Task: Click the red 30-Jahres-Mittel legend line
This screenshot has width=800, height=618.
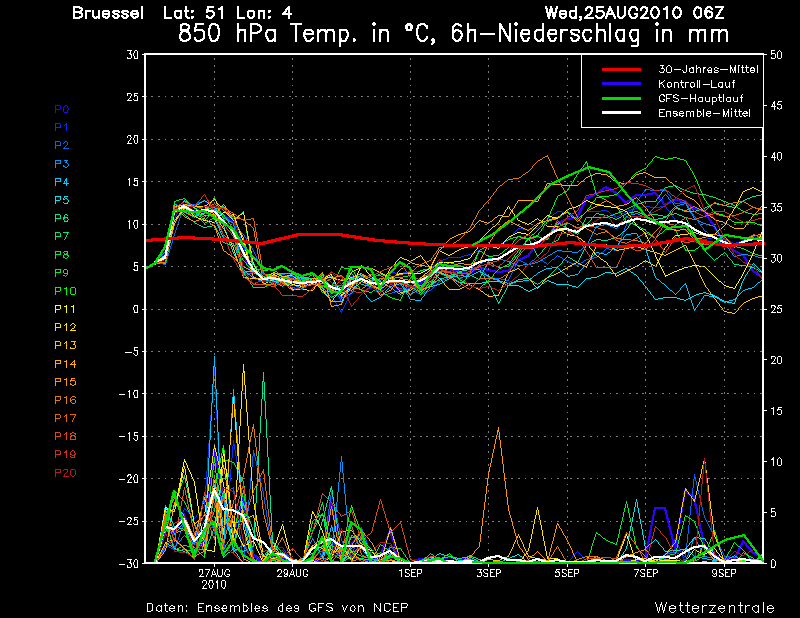Action: pos(621,69)
